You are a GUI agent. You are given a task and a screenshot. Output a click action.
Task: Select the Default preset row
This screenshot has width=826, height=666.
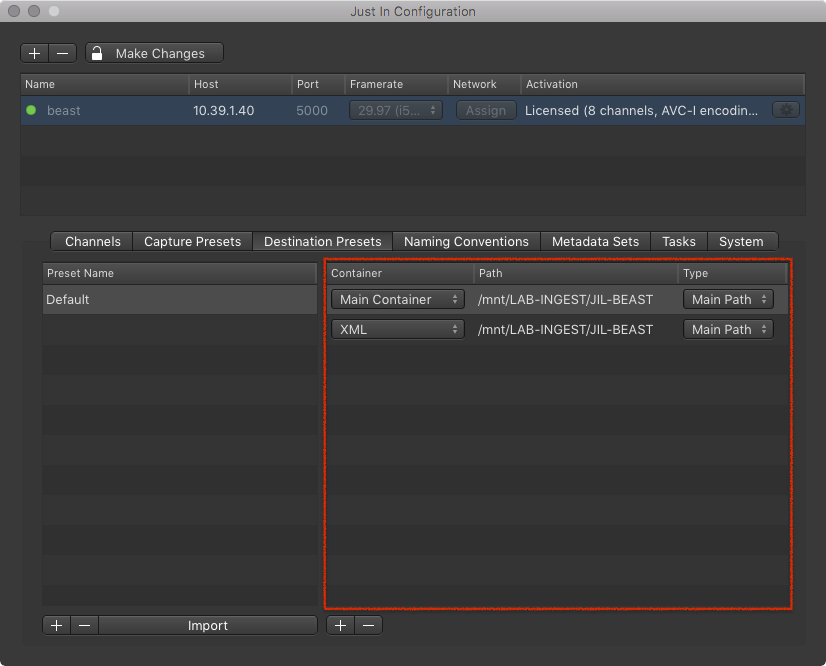[x=180, y=299]
